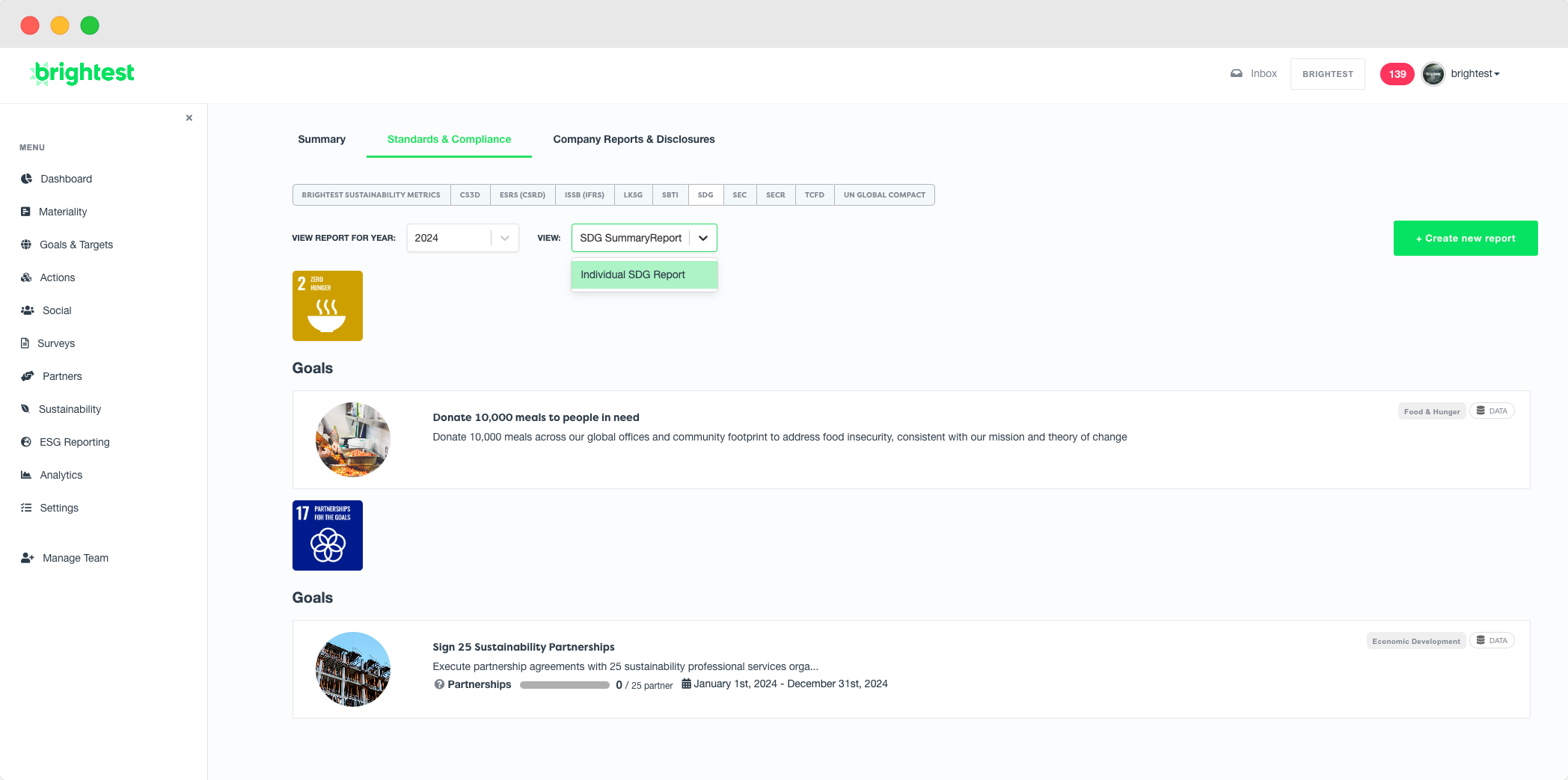Click the Partnerships progress bar
The width and height of the screenshot is (1568, 780).
[x=565, y=685]
